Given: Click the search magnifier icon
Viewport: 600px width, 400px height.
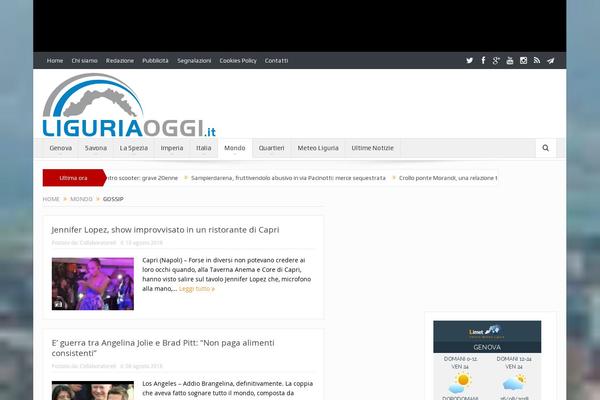Looking at the screenshot, I should (x=546, y=148).
